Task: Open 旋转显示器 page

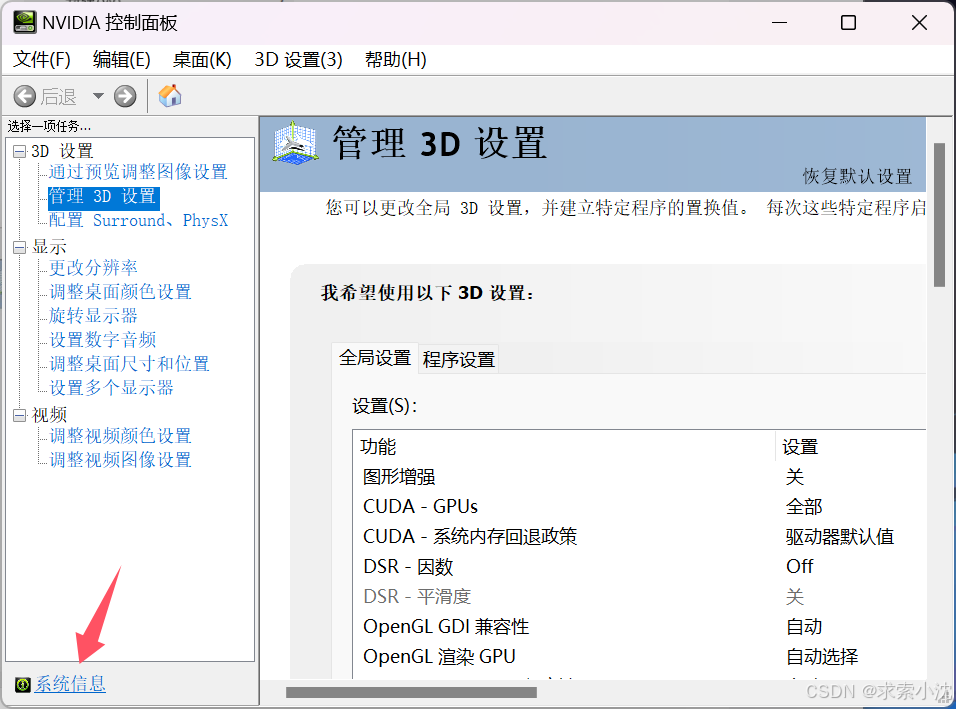Action: [x=93, y=316]
